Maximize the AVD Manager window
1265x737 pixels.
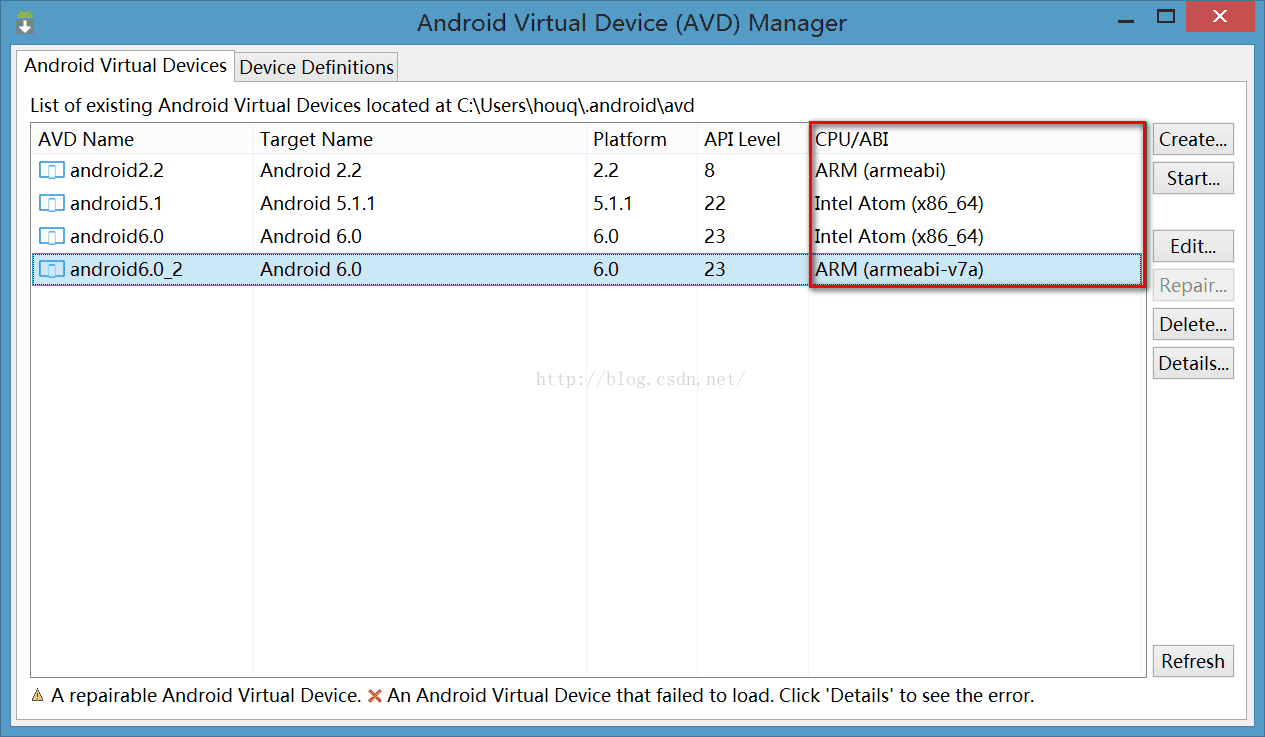coord(1166,17)
